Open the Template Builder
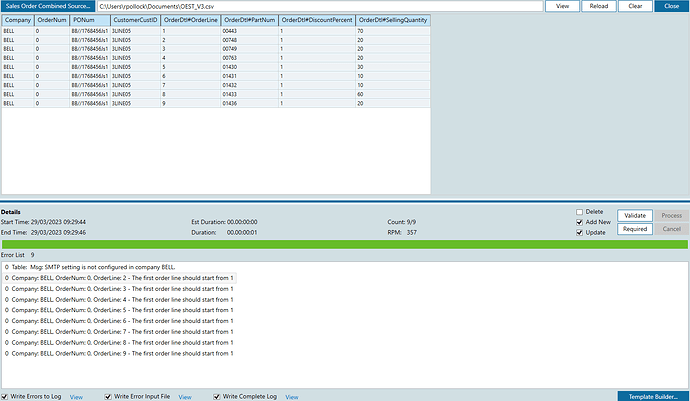The width and height of the screenshot is (690, 401). point(653,396)
